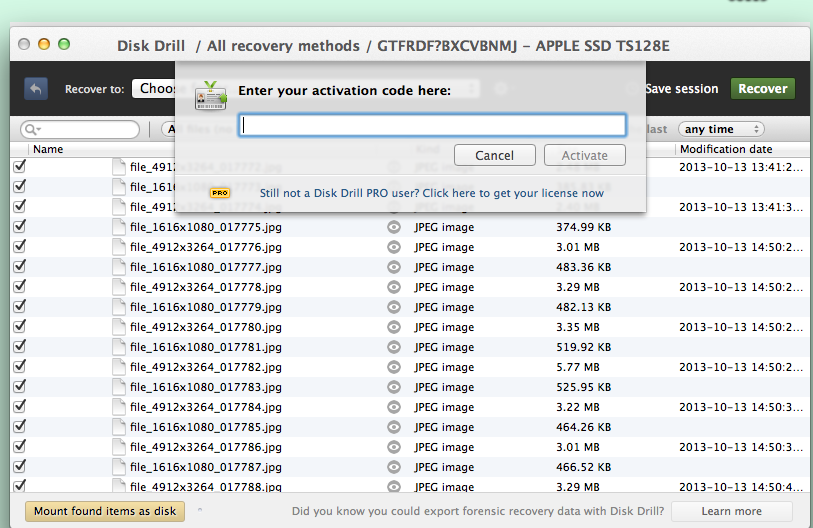The image size is (813, 528).
Task: Select file name file_1616x1080_017787.jpg
Action: [x=206, y=467]
